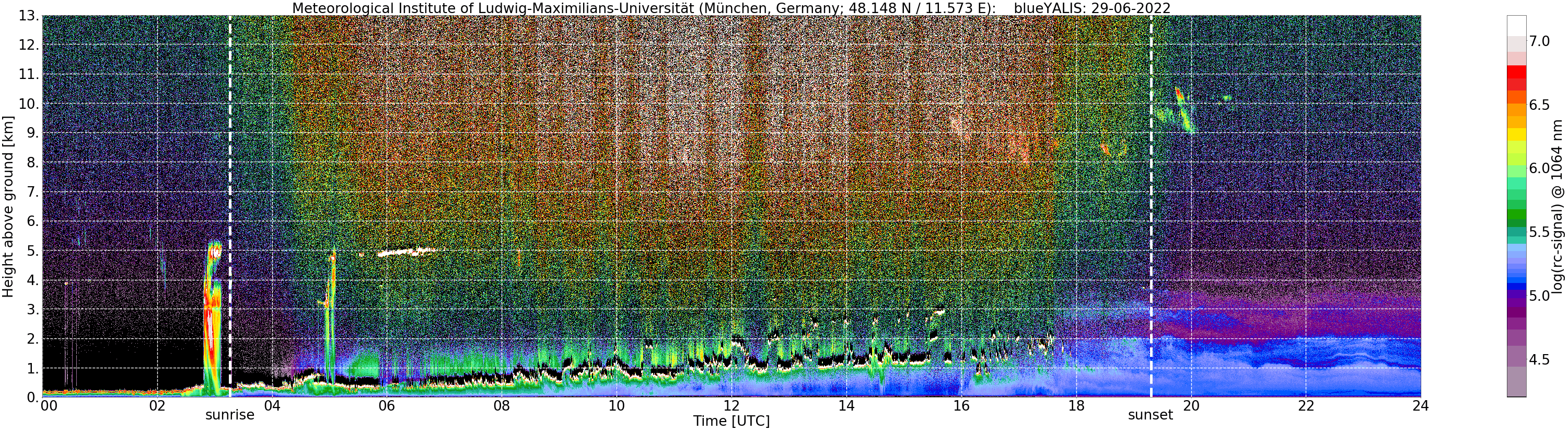Click the colorbar tick label '7.0'
Viewport: 1568px width, 431px height.
click(1540, 41)
